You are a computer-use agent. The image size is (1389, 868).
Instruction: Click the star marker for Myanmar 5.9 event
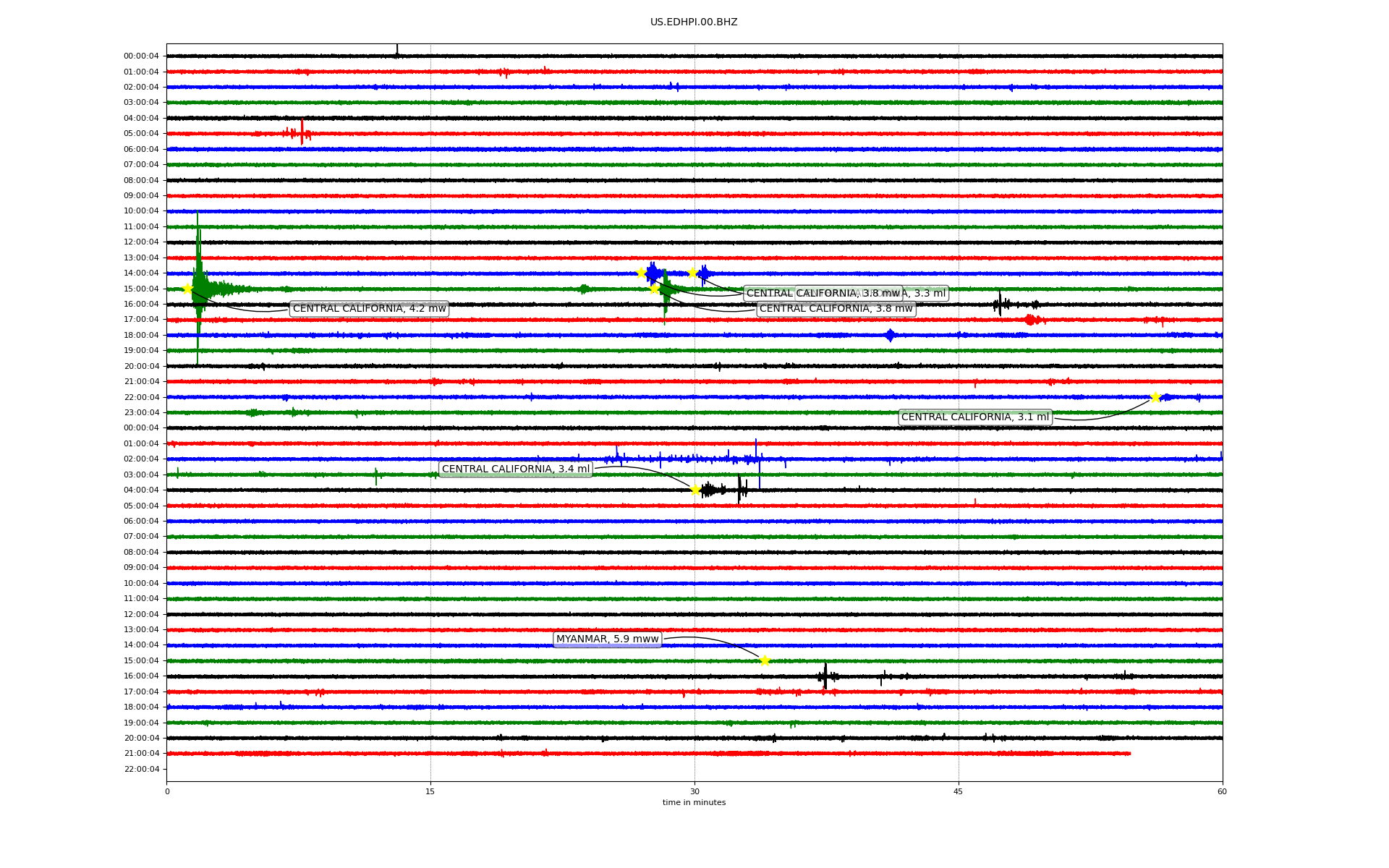click(x=765, y=660)
